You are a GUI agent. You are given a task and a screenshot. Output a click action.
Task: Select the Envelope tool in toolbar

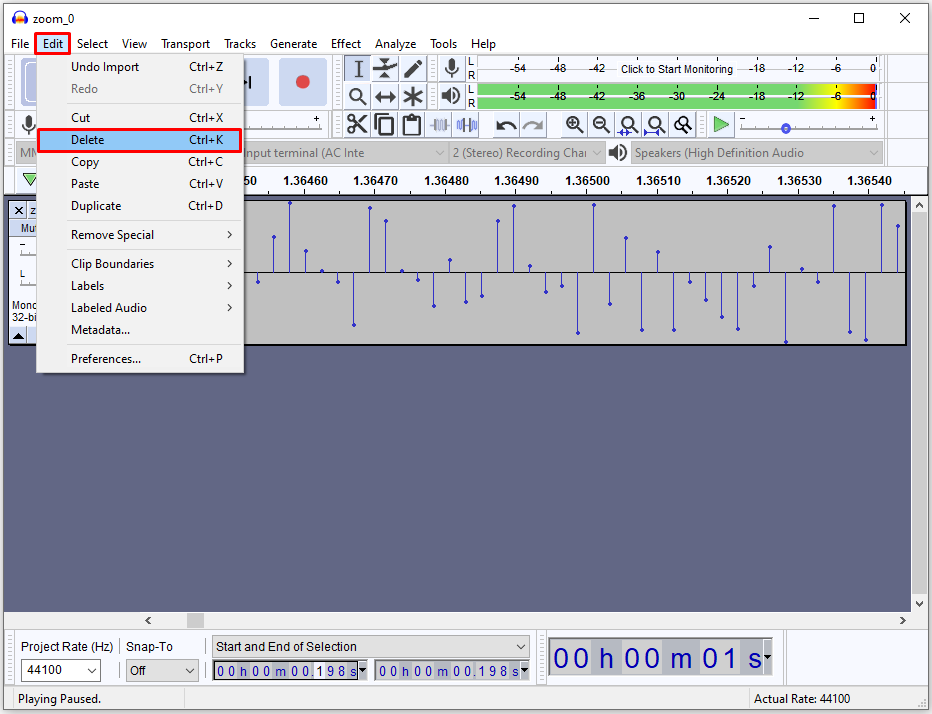[x=385, y=68]
